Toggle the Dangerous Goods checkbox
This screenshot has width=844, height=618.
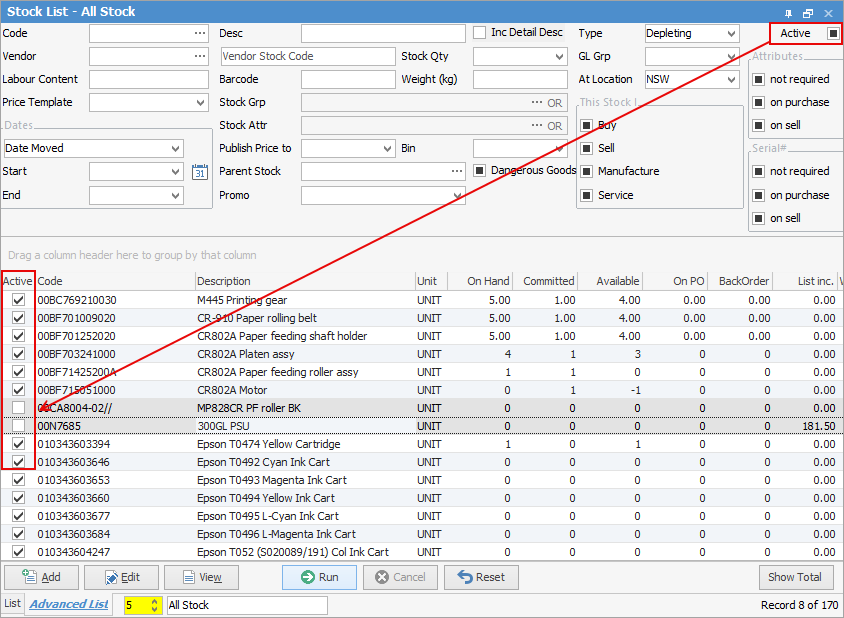coord(480,171)
